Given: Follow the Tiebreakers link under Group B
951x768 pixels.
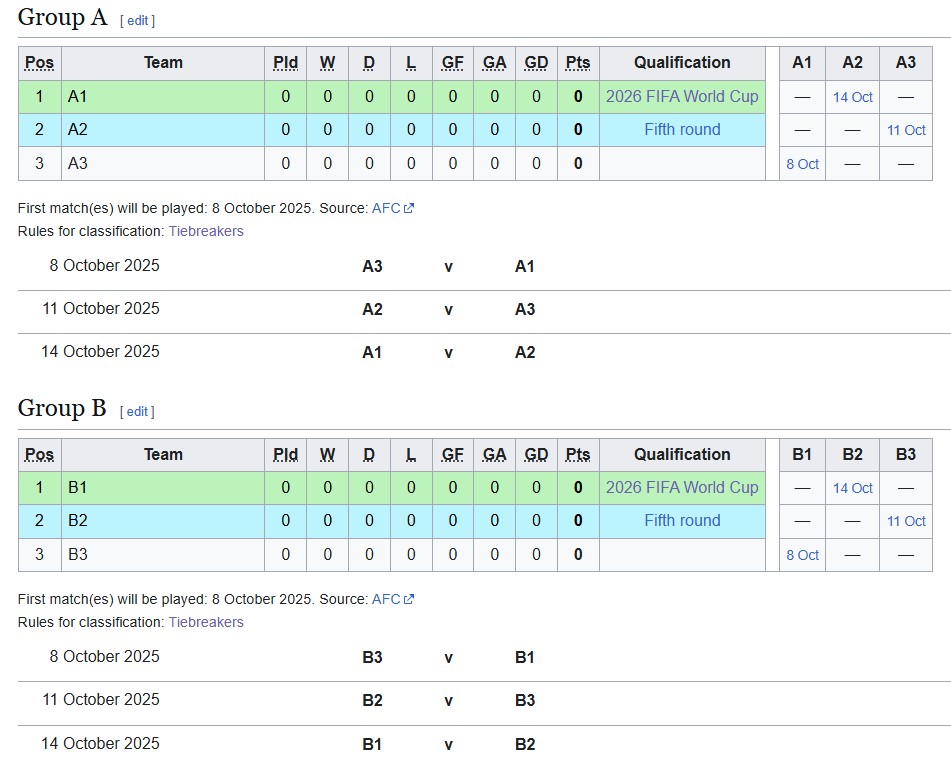Looking at the screenshot, I should pyautogui.click(x=206, y=622).
